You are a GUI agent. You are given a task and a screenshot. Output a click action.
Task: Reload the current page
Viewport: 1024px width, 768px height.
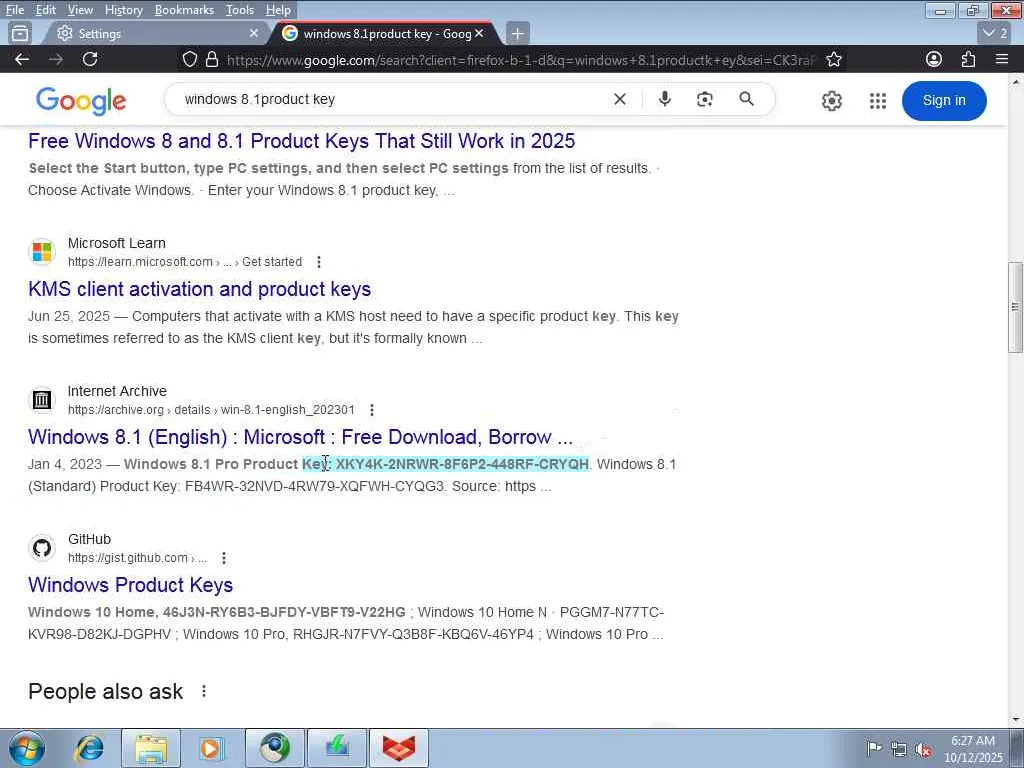90,59
